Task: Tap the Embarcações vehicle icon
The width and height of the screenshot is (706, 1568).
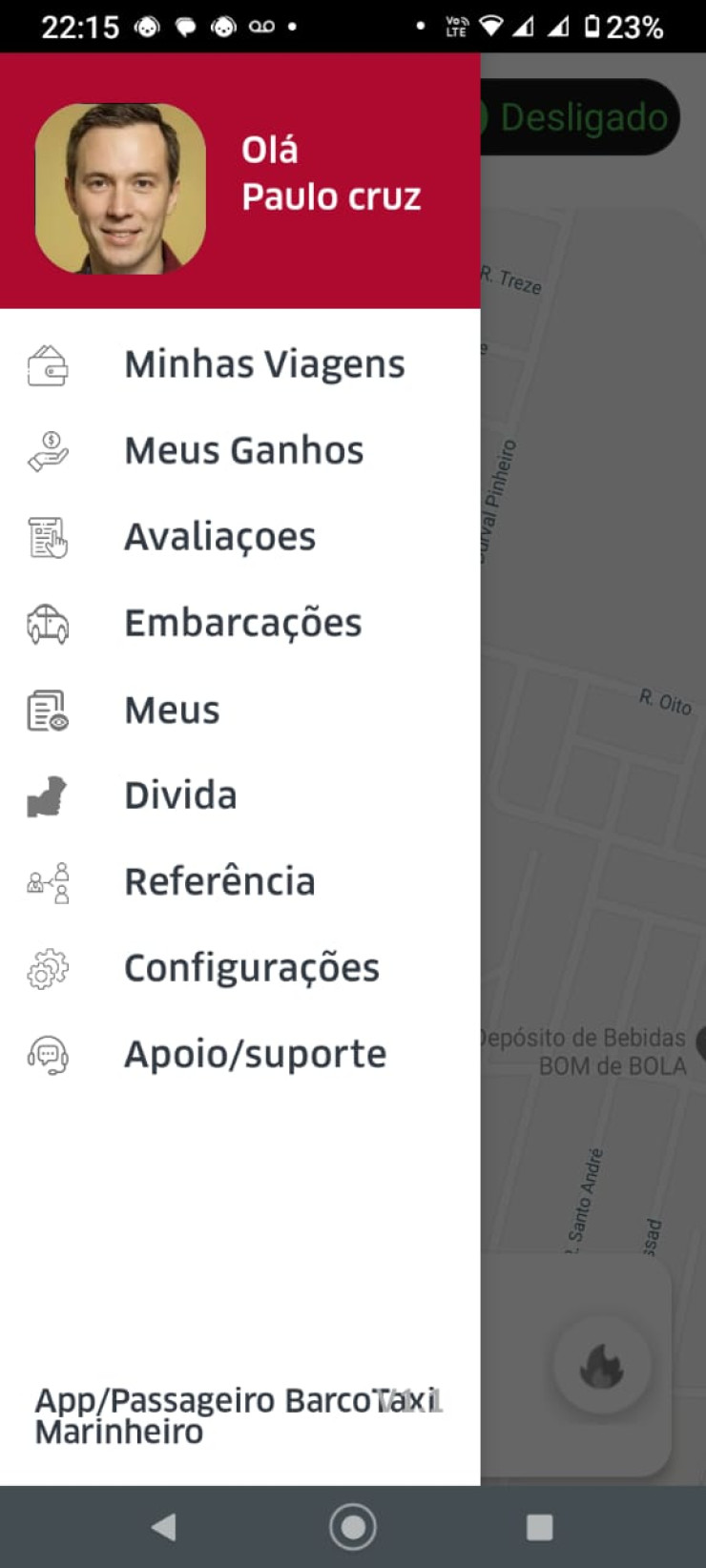Action: [48, 625]
